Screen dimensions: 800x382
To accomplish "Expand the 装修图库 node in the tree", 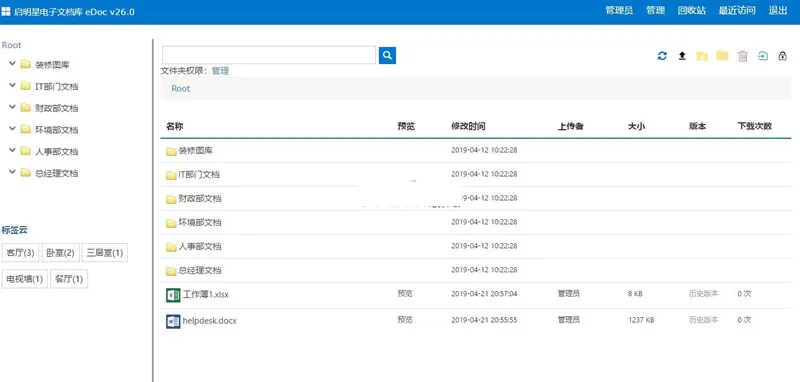I will (x=12, y=64).
